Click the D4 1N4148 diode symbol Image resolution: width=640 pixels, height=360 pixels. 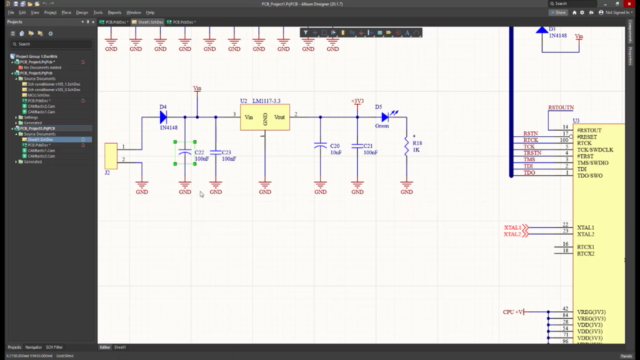(x=163, y=118)
